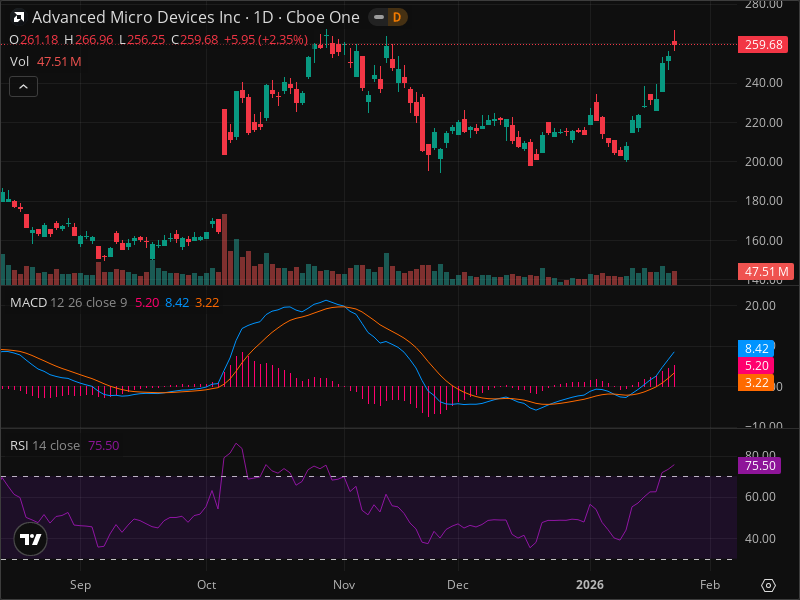800x600 pixels.
Task: Click the L256.25 low value in legend
Action: click(x=142, y=40)
